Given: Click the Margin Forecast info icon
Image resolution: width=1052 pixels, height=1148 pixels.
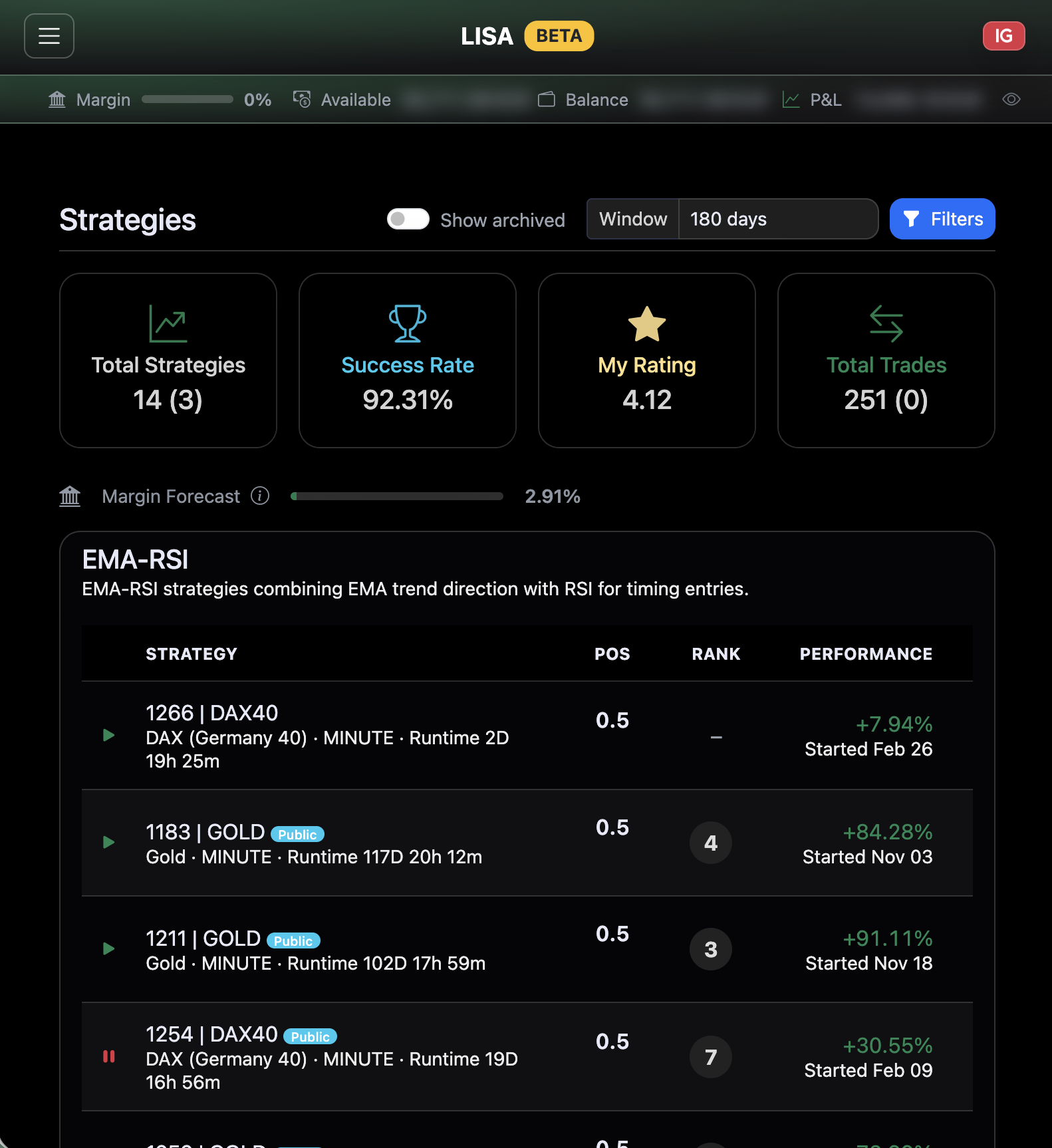Looking at the screenshot, I should 260,496.
